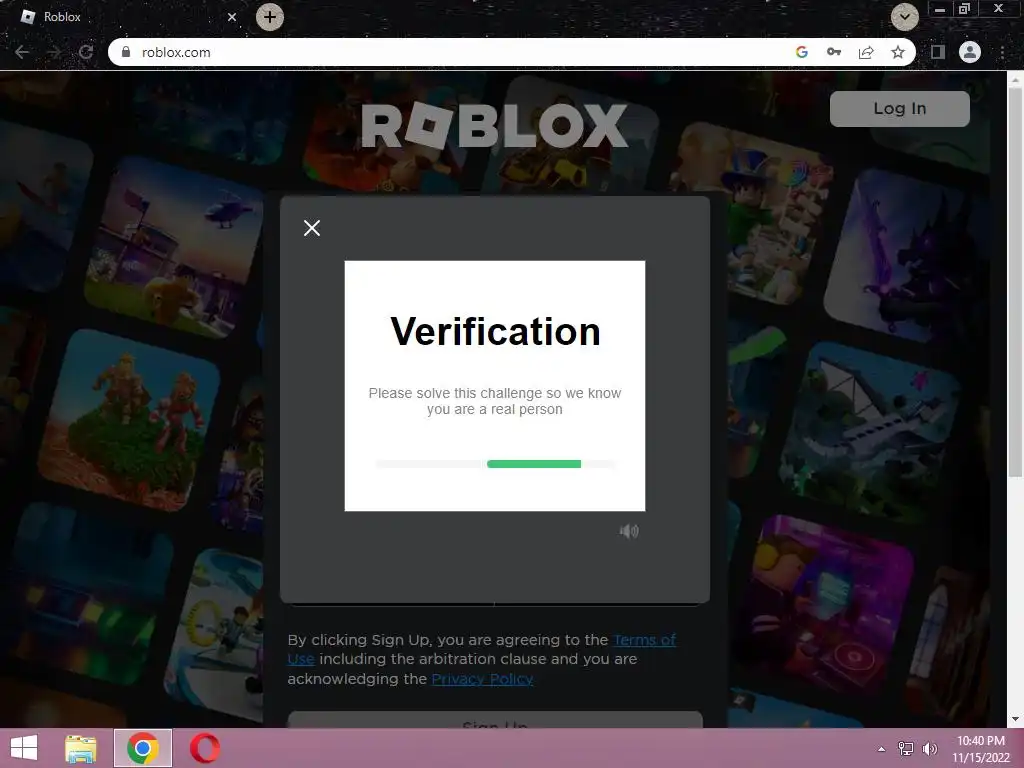This screenshot has width=1024, height=768.
Task: Open a new browser tab
Action: point(270,17)
